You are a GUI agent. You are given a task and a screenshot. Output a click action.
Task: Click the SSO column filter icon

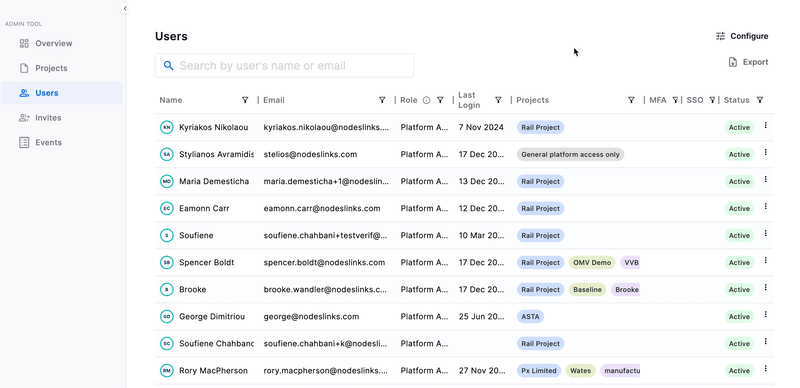[x=712, y=100]
